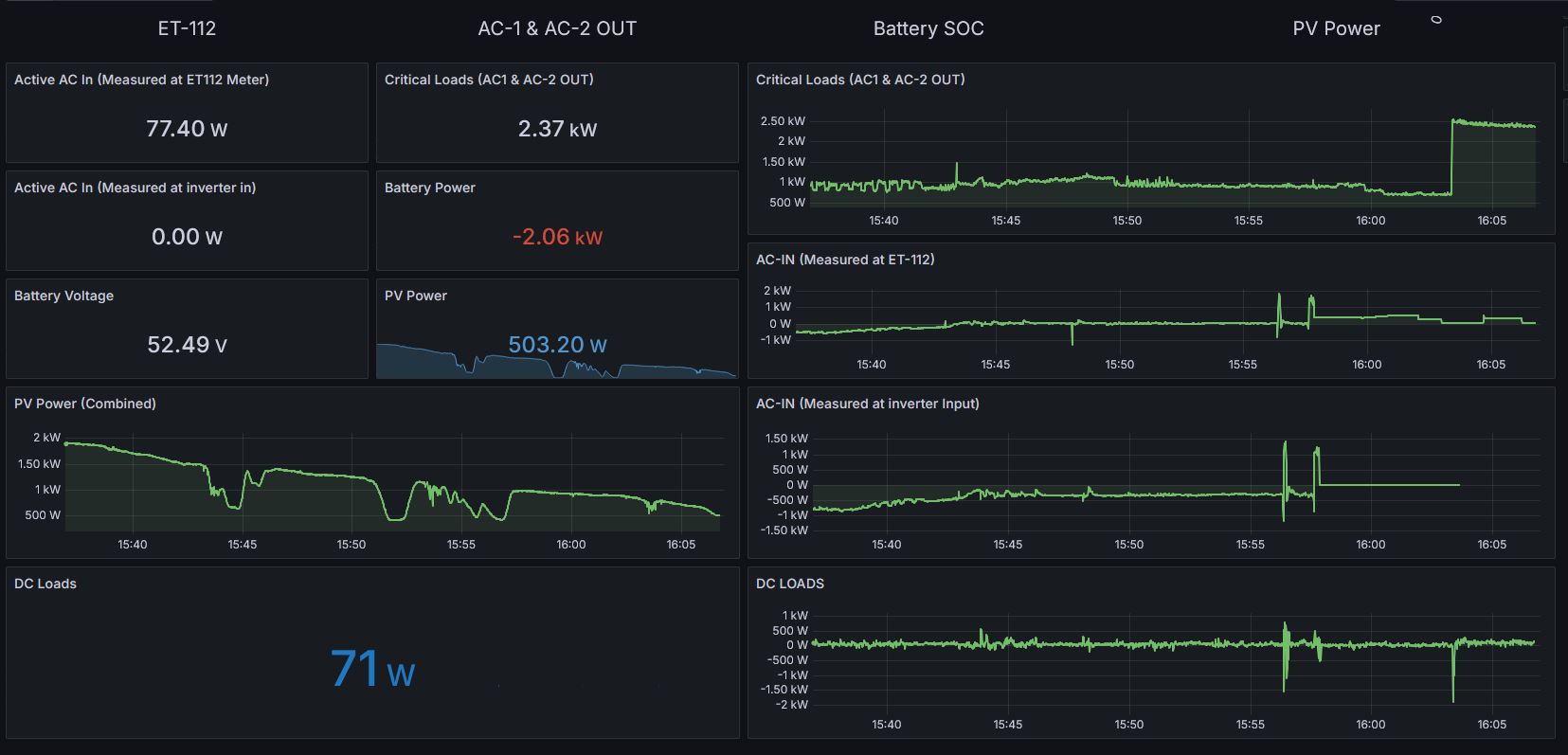Open Active AC In (Measured at inverter in) panel menu
Image resolution: width=1568 pixels, height=755 pixels.
pyautogui.click(x=135, y=188)
